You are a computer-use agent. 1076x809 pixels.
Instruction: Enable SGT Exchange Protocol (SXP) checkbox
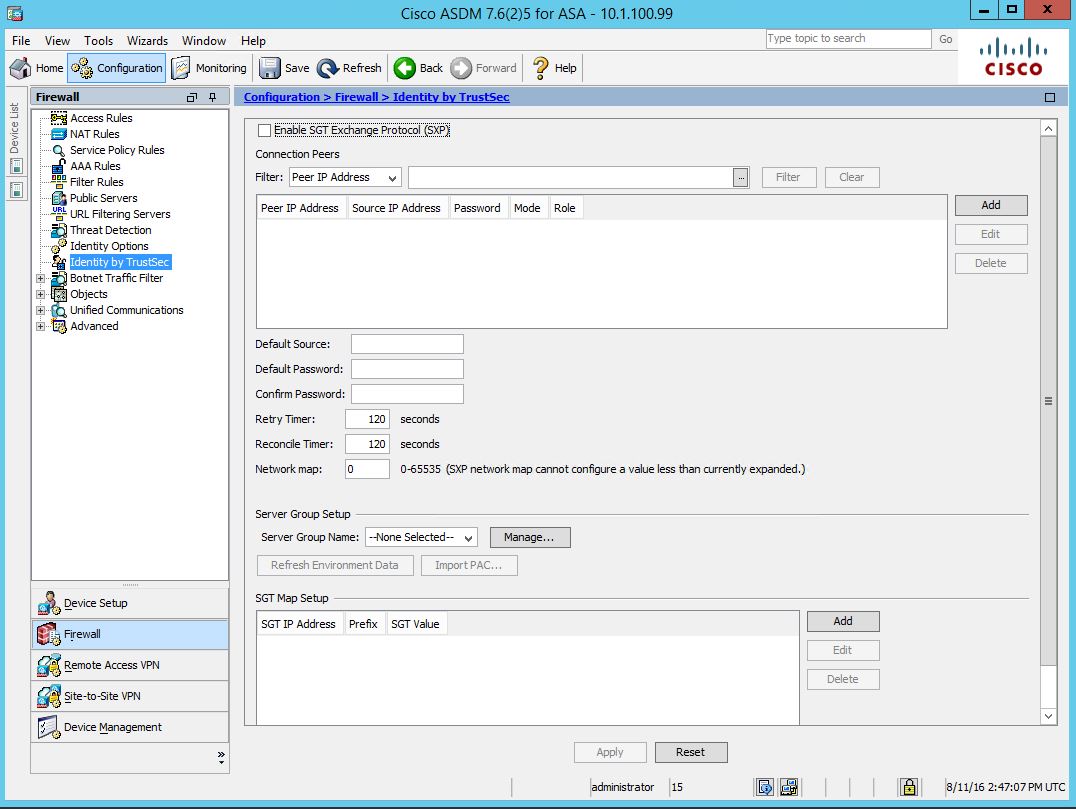pos(264,130)
